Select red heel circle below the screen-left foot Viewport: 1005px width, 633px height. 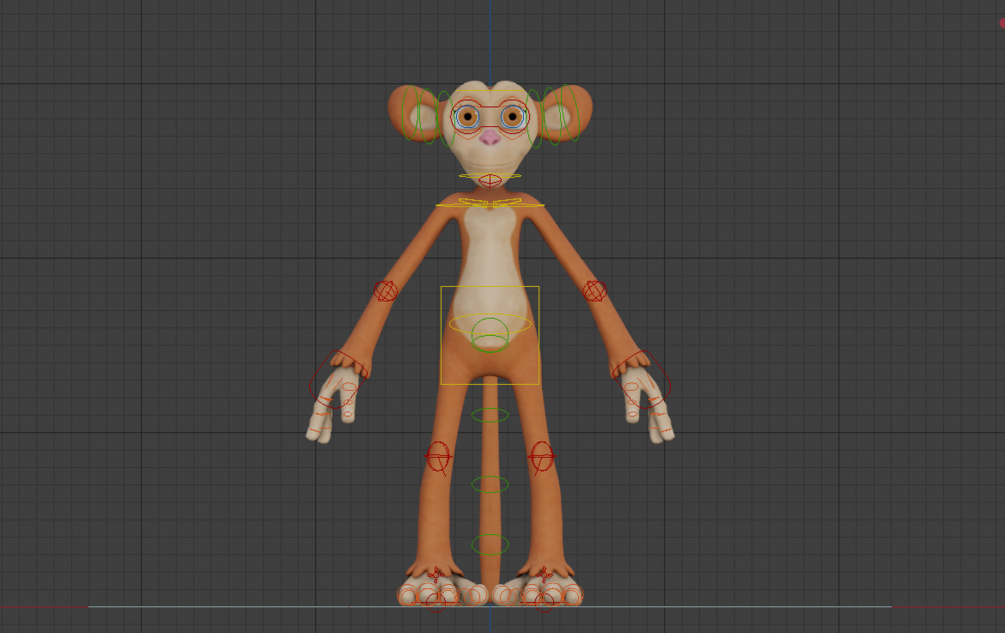tap(436, 602)
